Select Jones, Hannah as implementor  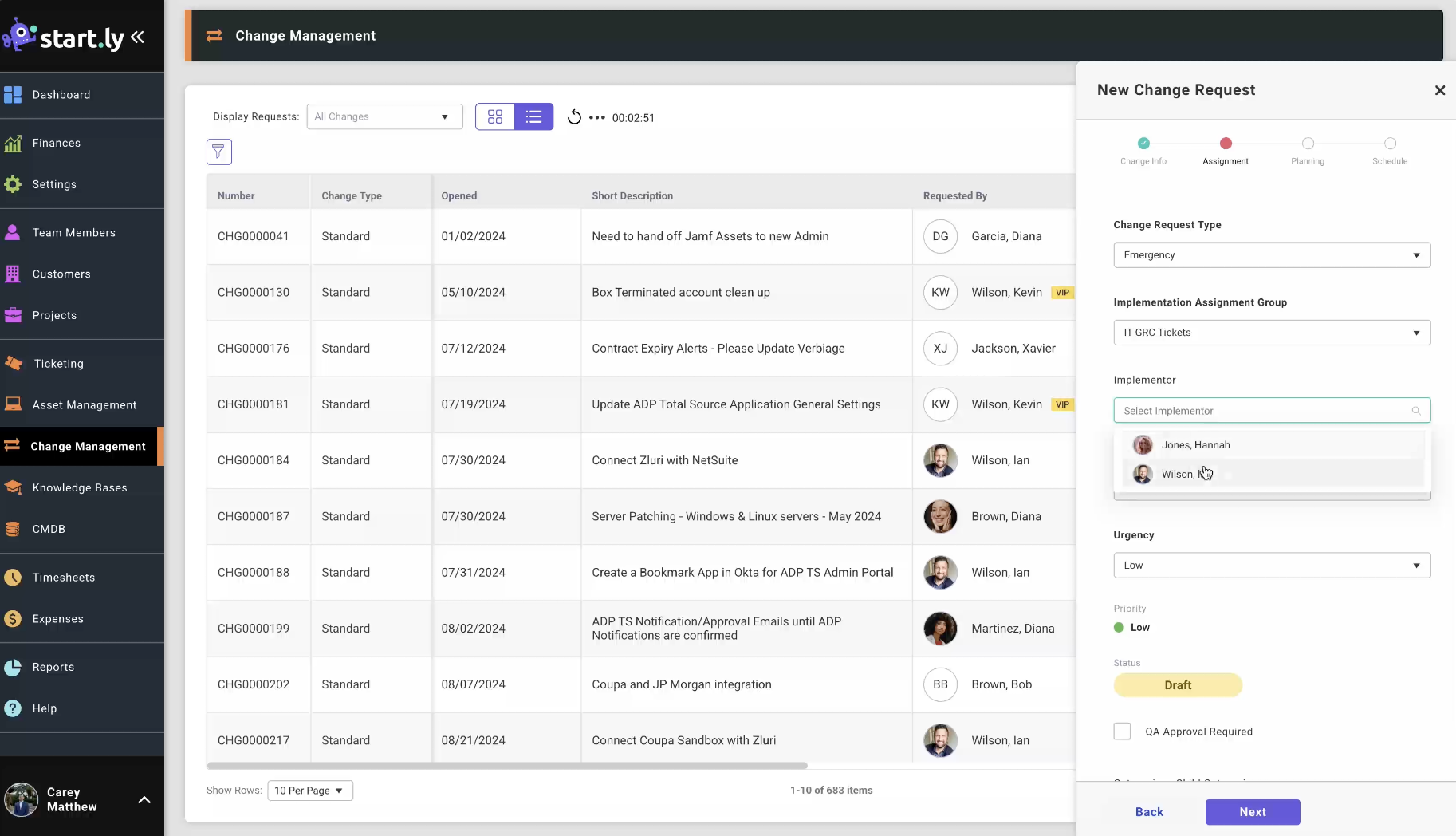point(1195,445)
